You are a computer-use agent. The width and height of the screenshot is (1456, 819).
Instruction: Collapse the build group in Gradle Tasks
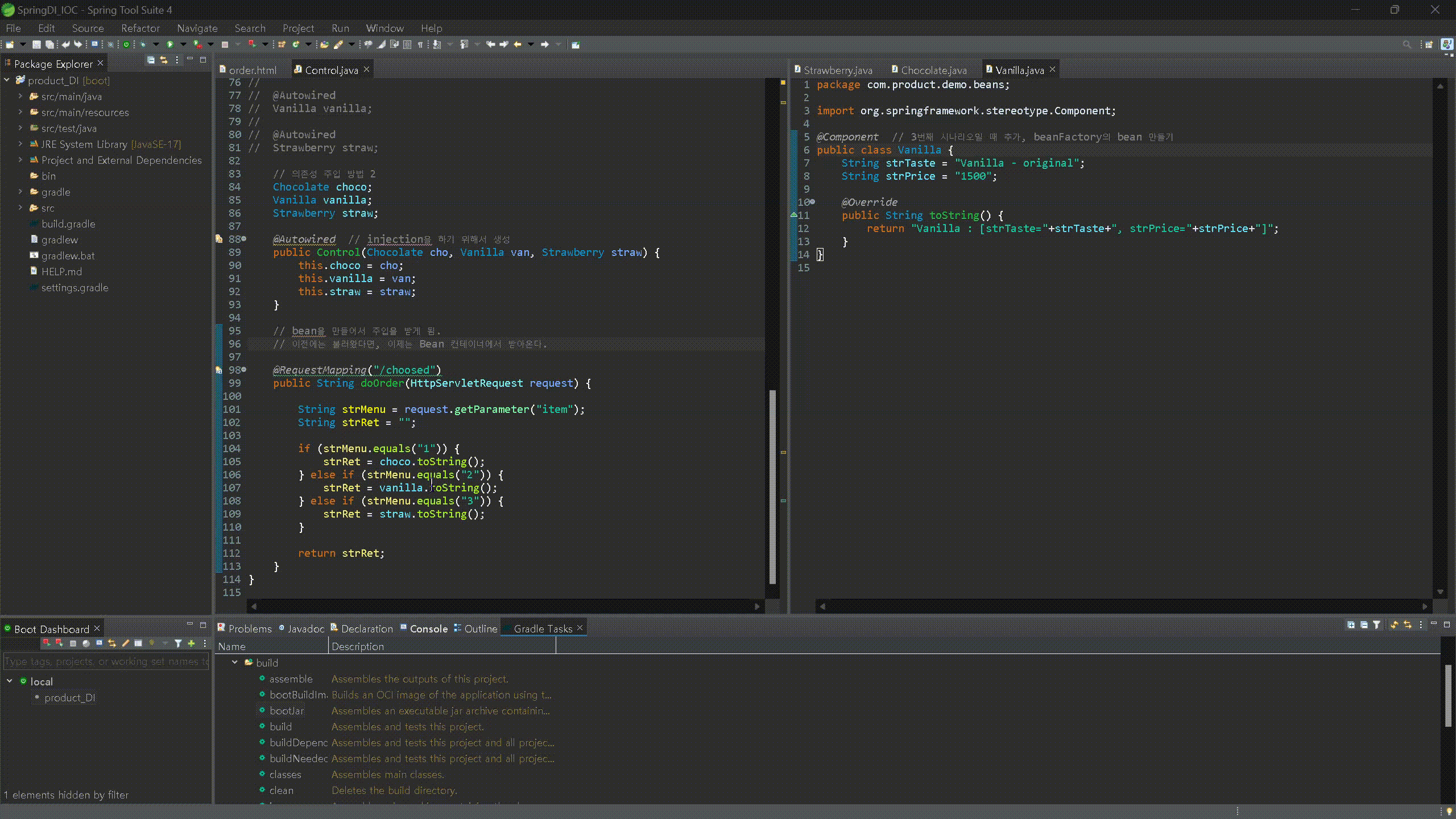coord(235,663)
